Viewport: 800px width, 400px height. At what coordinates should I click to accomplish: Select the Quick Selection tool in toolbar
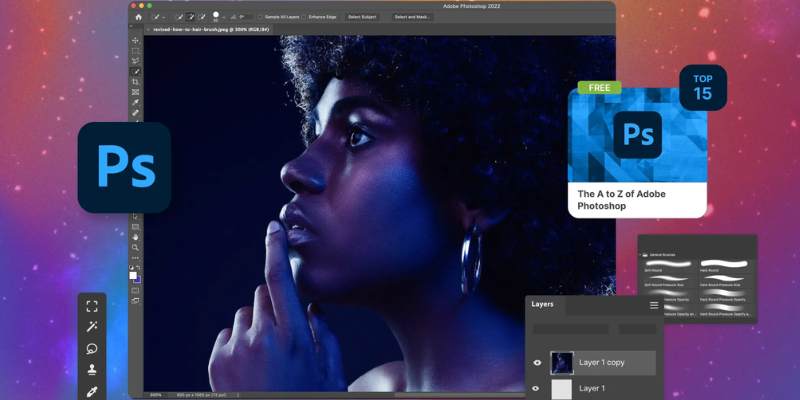click(x=135, y=71)
